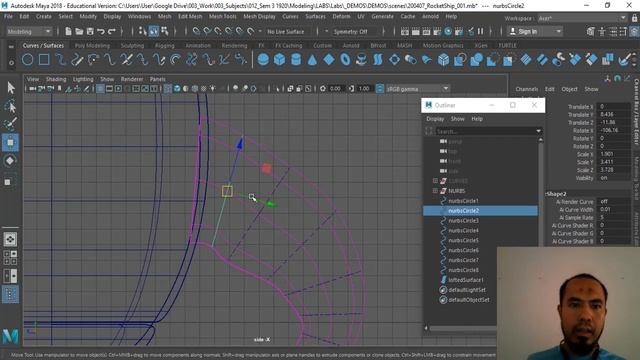Open the Workspace selector dropdown

[x=582, y=18]
